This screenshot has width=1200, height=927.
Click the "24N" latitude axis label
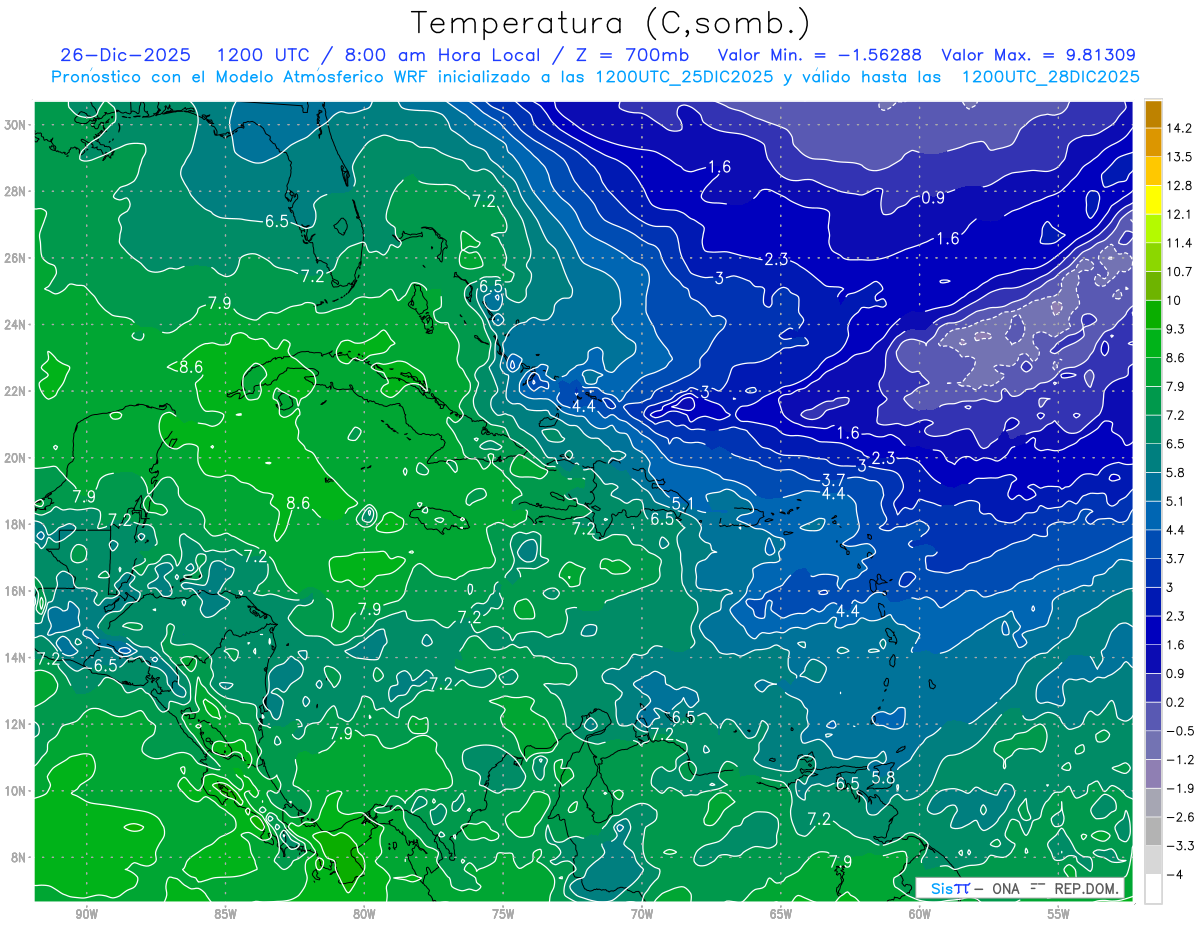click(15, 324)
